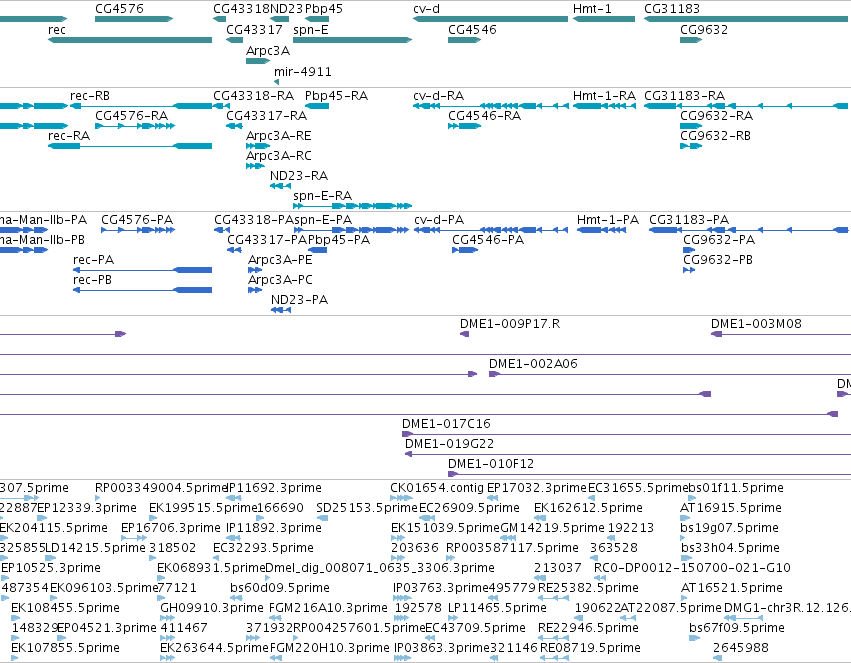The image size is (851, 663).
Task: Click the SD25153.5prime EST label
Action: (x=367, y=508)
